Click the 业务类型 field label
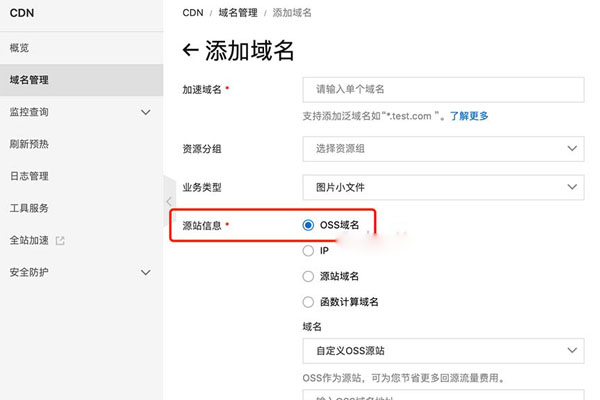This screenshot has height=400, width=600. click(202, 187)
